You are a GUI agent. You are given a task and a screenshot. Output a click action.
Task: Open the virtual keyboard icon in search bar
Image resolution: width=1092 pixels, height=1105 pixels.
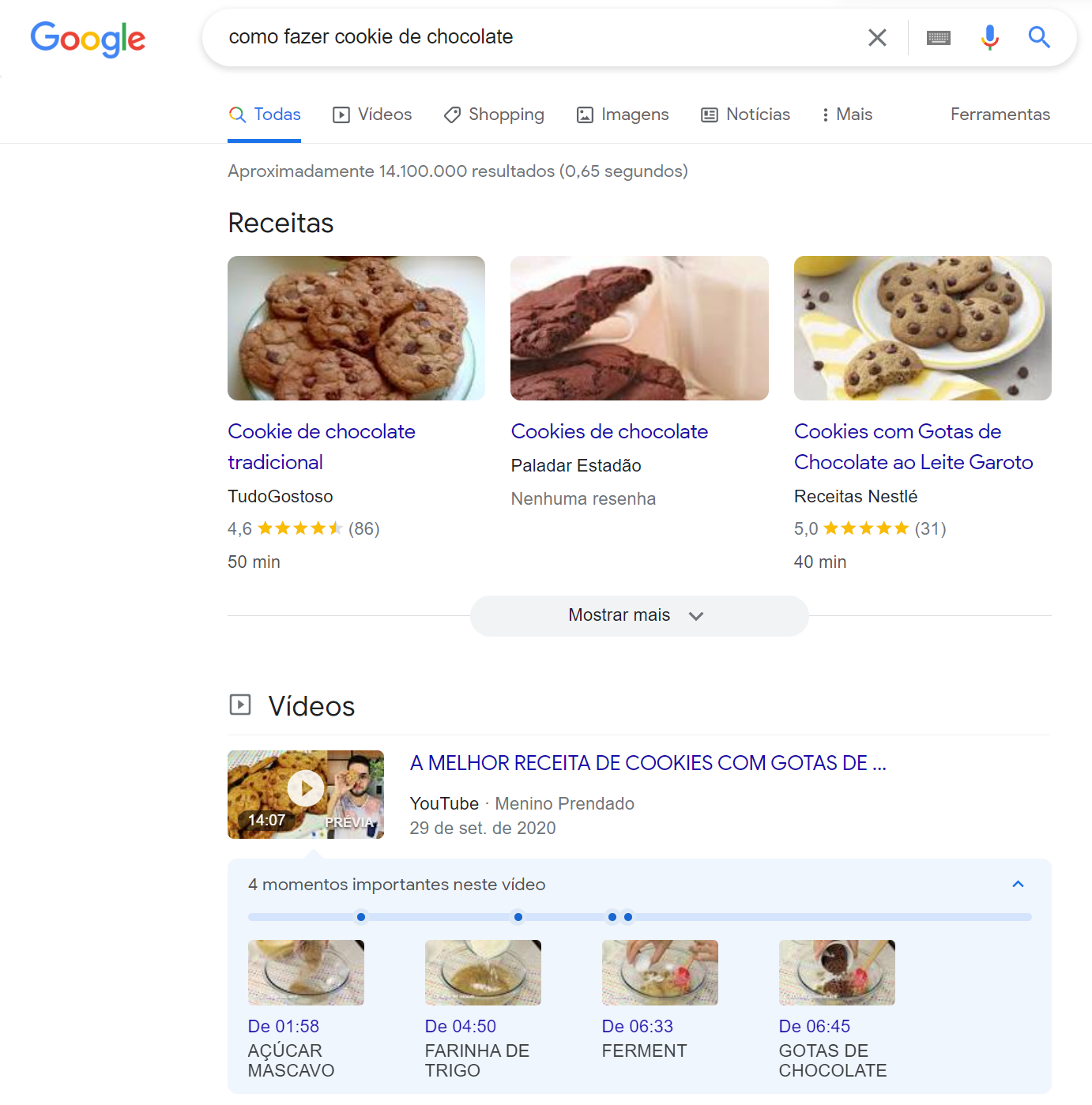tap(938, 37)
